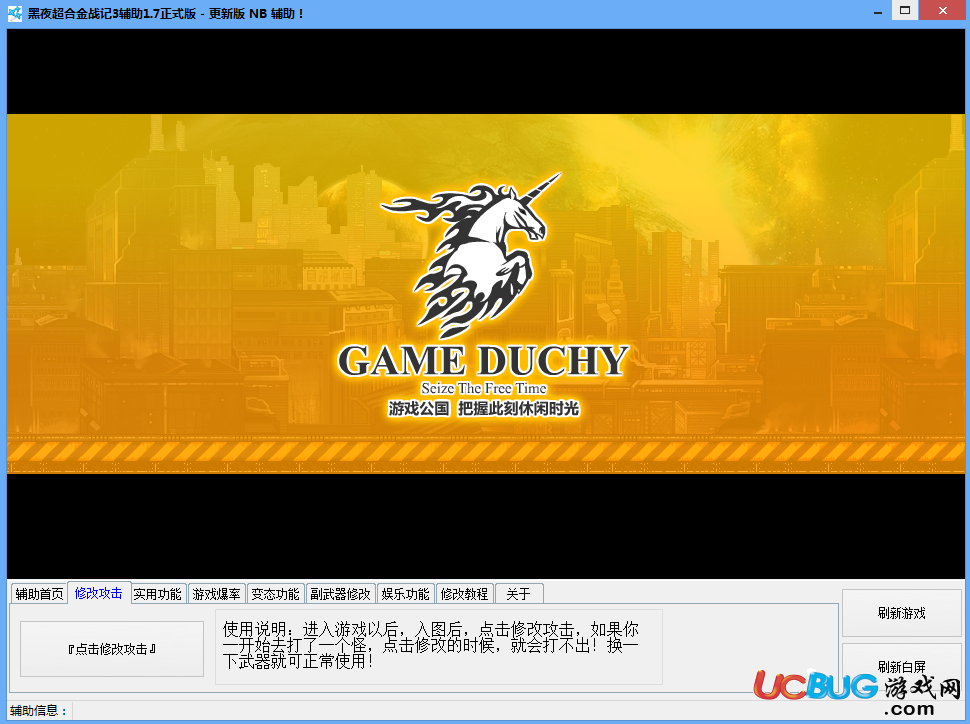Click the app icon in title bar
The image size is (970, 724).
14,13
